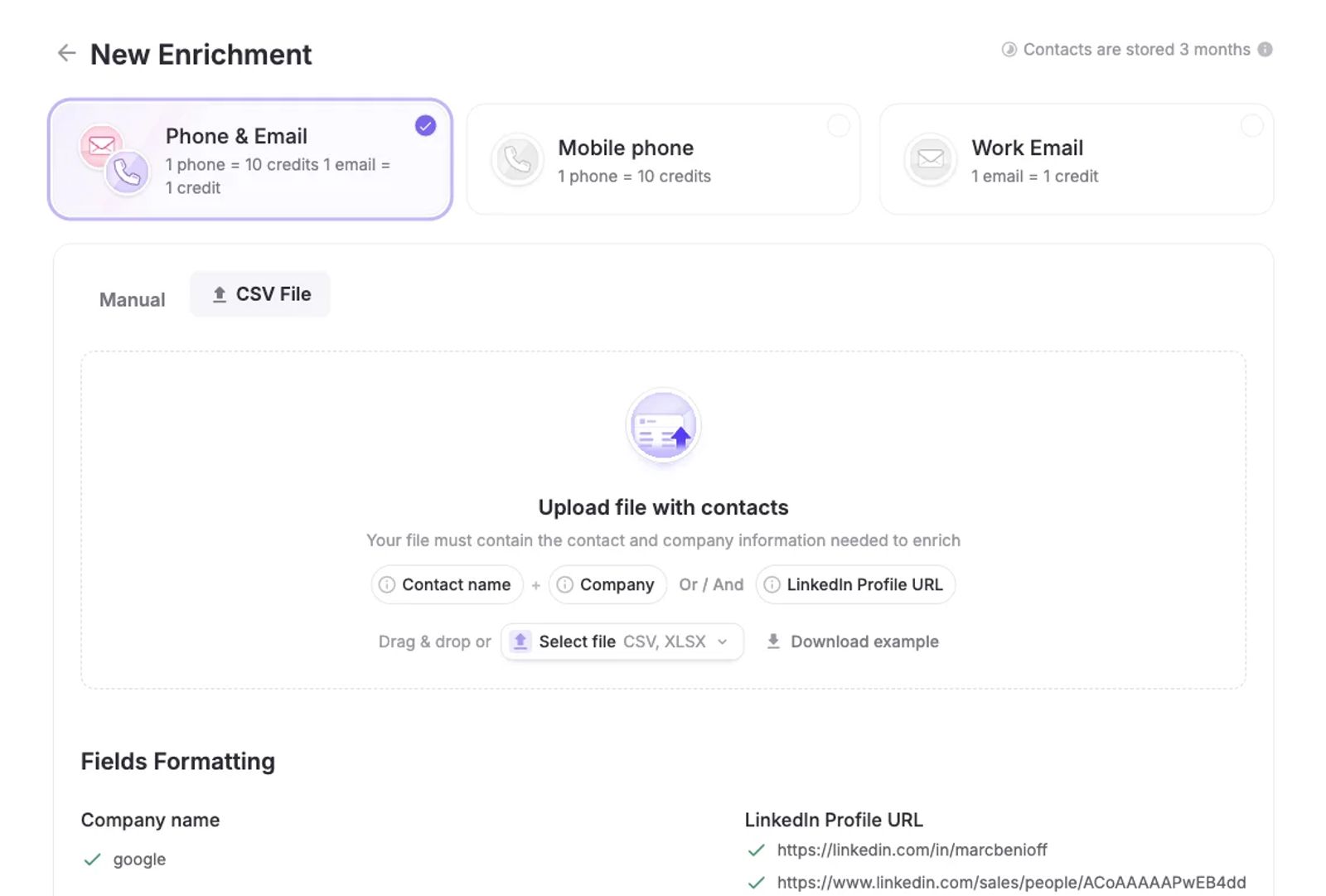This screenshot has width=1326, height=896.
Task: Click the info icon in LinkedIn Profile URL chip
Action: coord(772,585)
